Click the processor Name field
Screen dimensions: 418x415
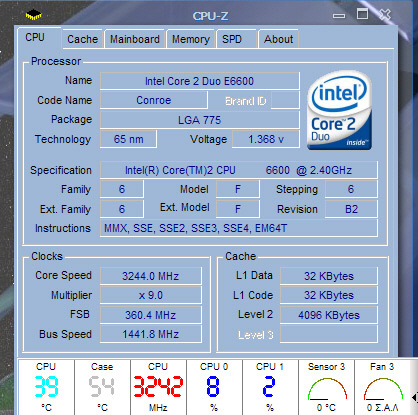tap(200, 81)
